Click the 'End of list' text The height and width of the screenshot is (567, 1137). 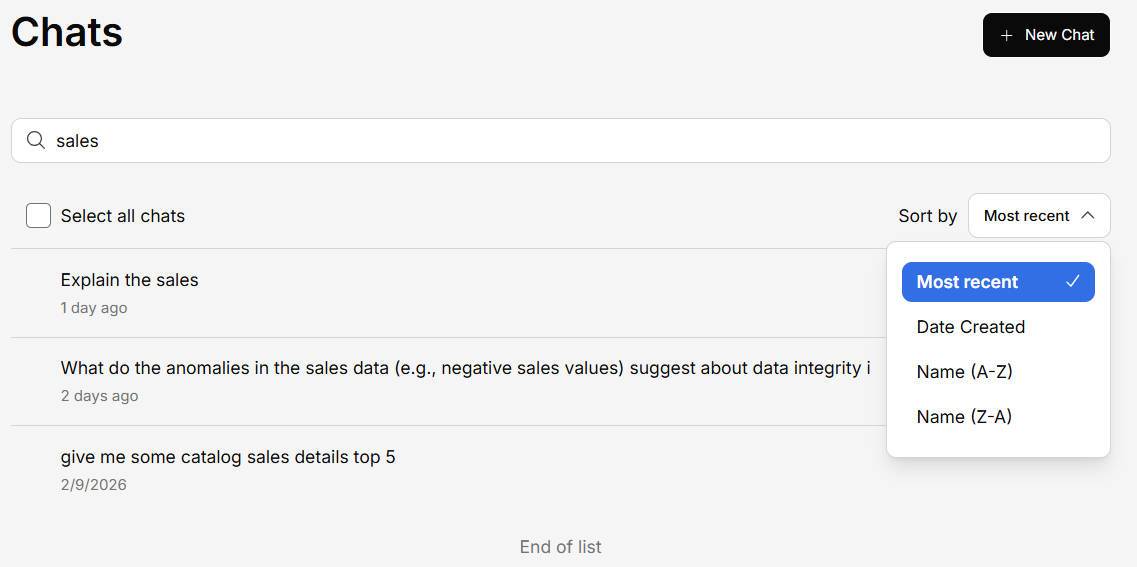[x=560, y=547]
